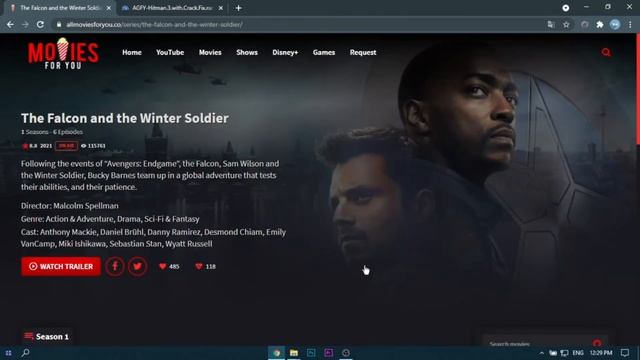Image resolution: width=640 pixels, height=360 pixels.
Task: Open the Shows menu item
Action: pyautogui.click(x=247, y=52)
